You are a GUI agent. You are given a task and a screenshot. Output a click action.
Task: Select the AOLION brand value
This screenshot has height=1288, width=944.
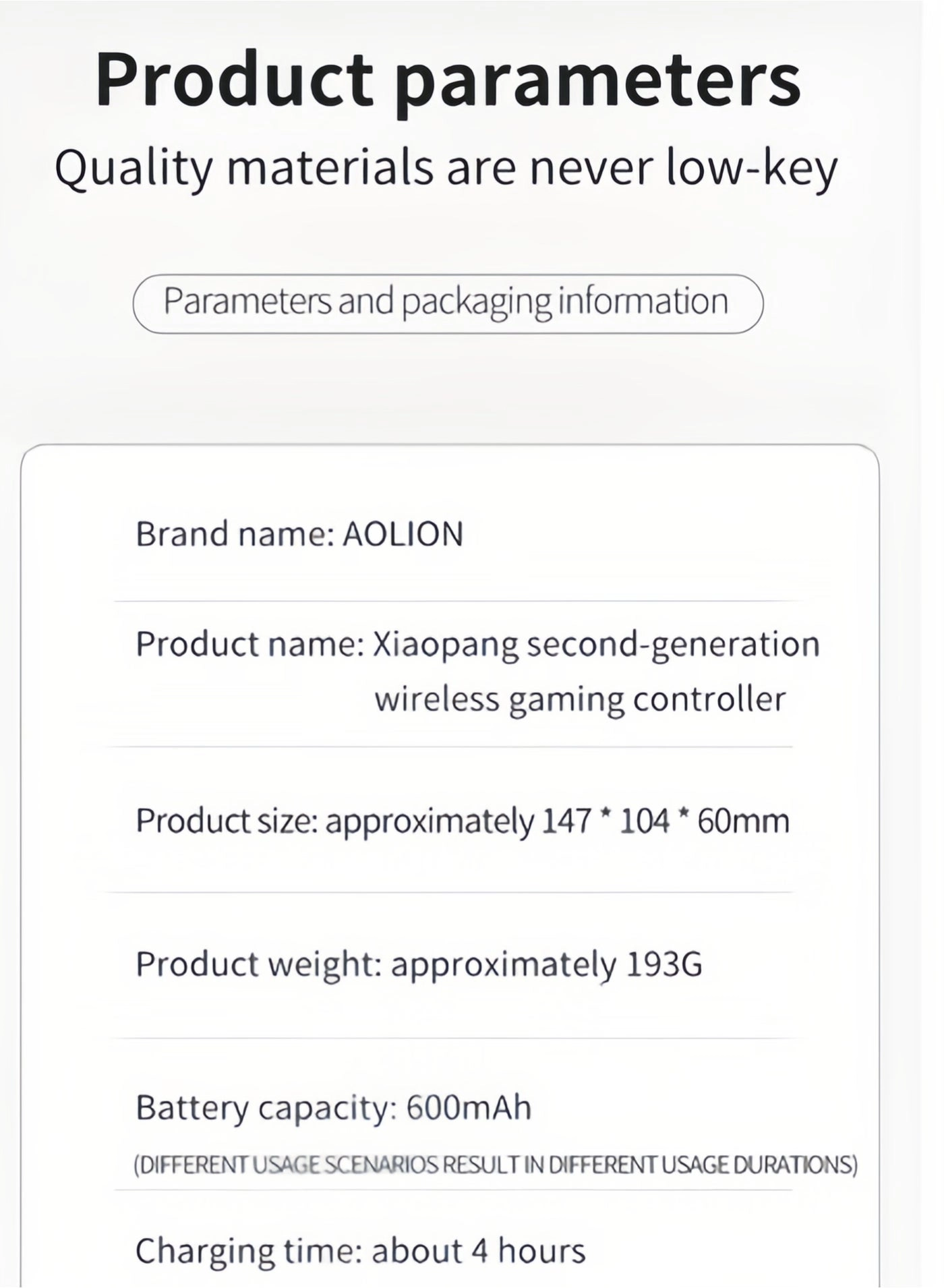[x=403, y=534]
